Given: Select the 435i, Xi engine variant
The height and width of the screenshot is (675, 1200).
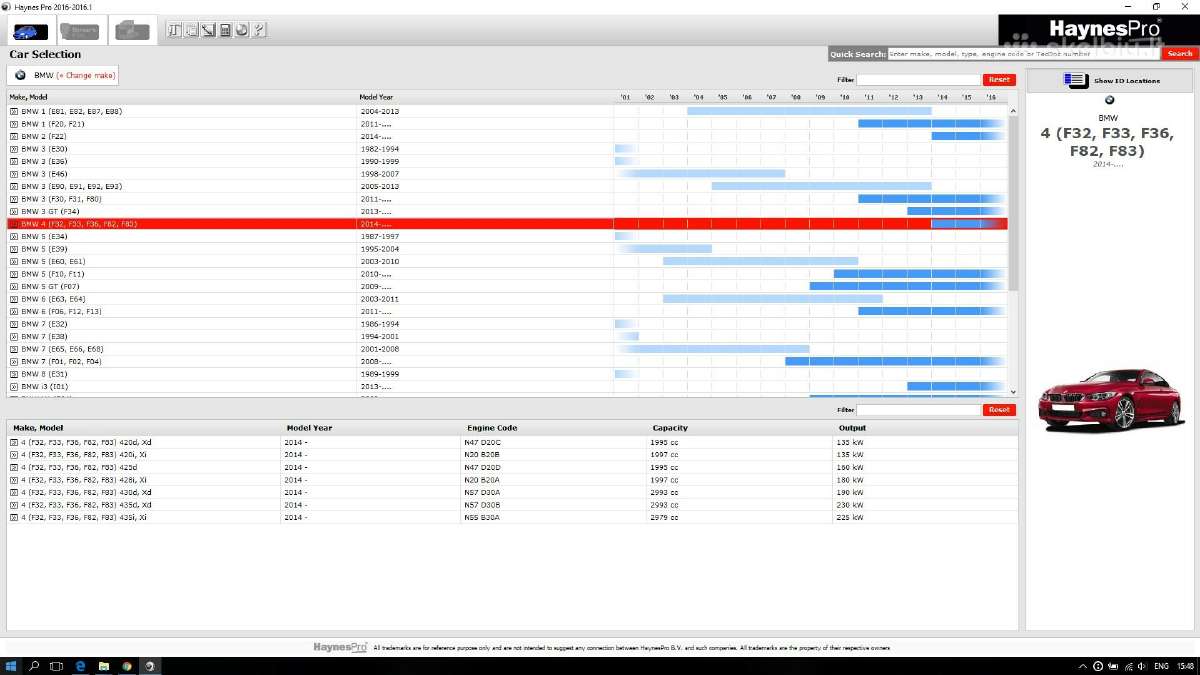Looking at the screenshot, I should click(x=512, y=517).
